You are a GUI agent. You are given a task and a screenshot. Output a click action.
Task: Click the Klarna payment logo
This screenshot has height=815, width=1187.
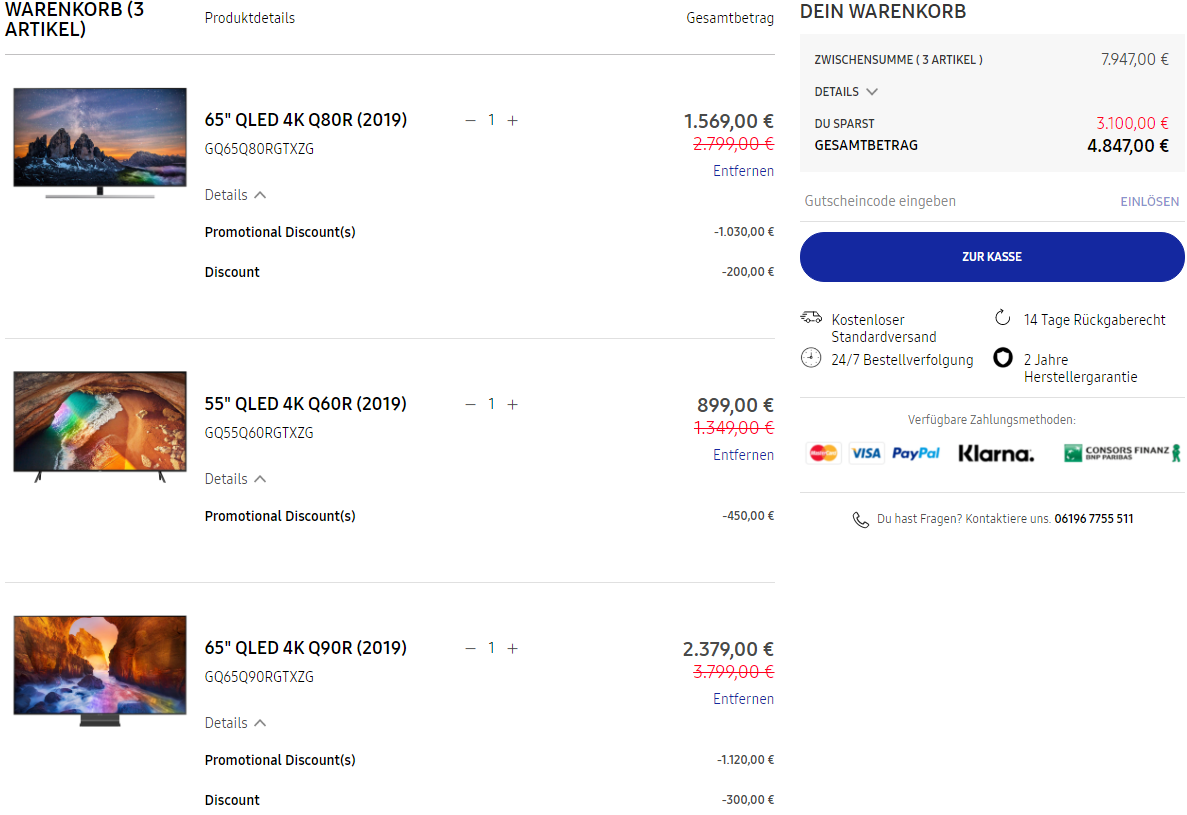pos(996,453)
